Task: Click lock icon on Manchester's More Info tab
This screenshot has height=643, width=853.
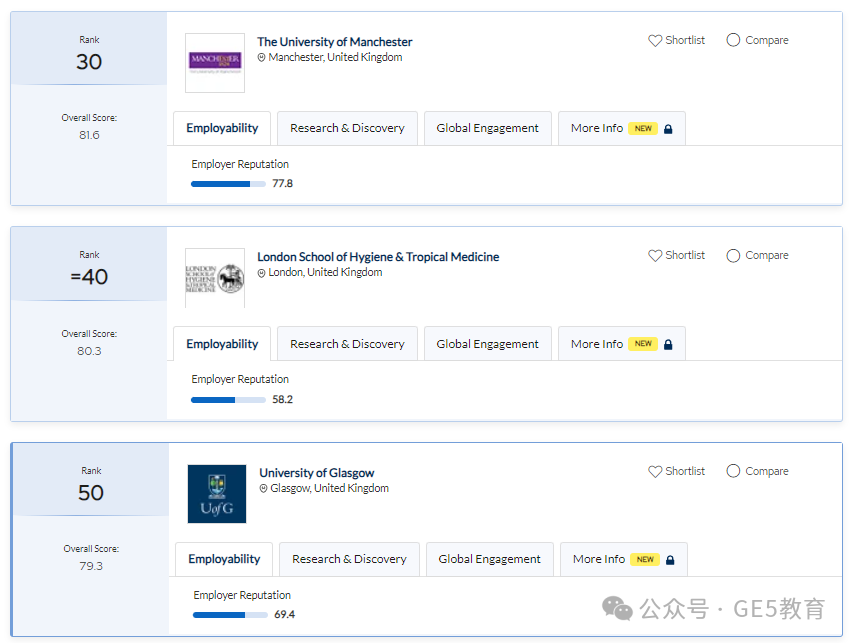Action: 668,129
